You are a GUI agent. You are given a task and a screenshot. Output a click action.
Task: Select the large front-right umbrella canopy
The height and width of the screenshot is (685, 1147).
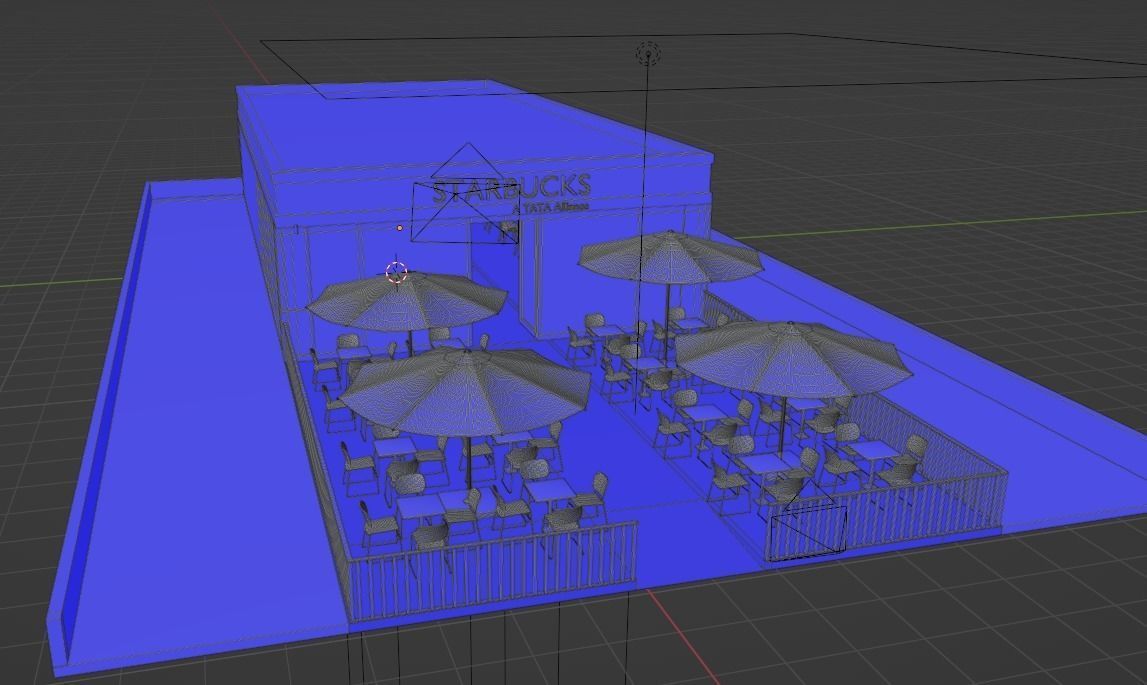pyautogui.click(x=794, y=359)
